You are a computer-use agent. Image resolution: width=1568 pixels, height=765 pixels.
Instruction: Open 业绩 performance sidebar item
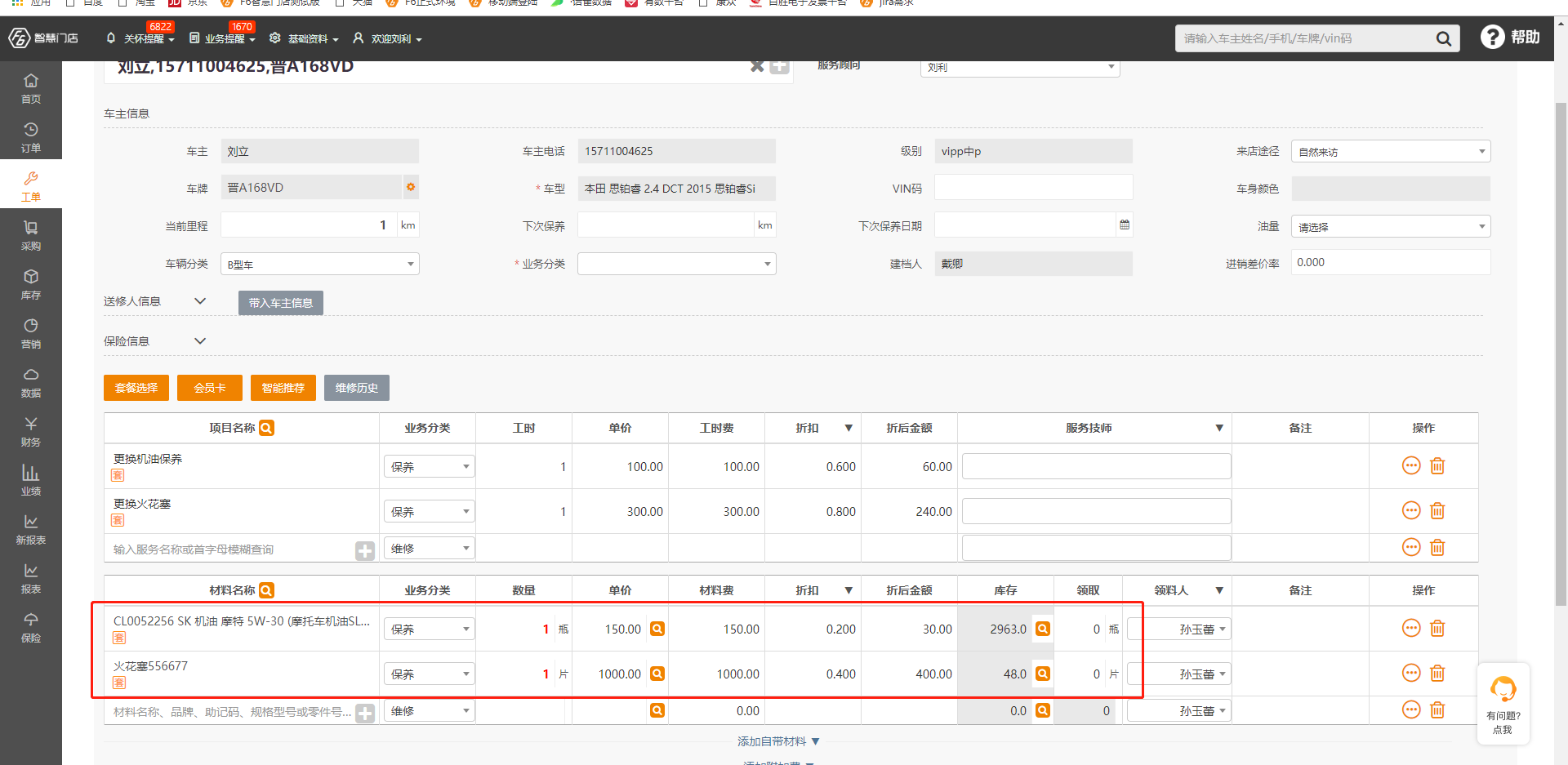click(31, 480)
